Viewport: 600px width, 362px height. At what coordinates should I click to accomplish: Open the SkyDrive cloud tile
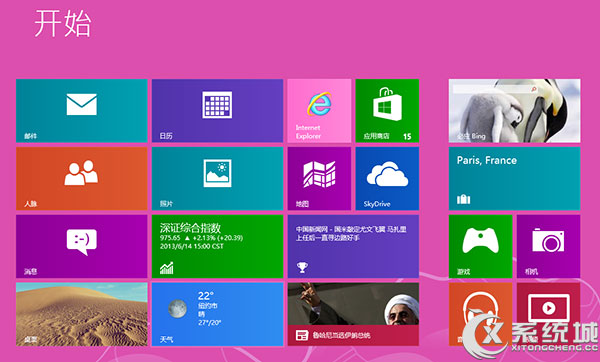[x=387, y=179]
